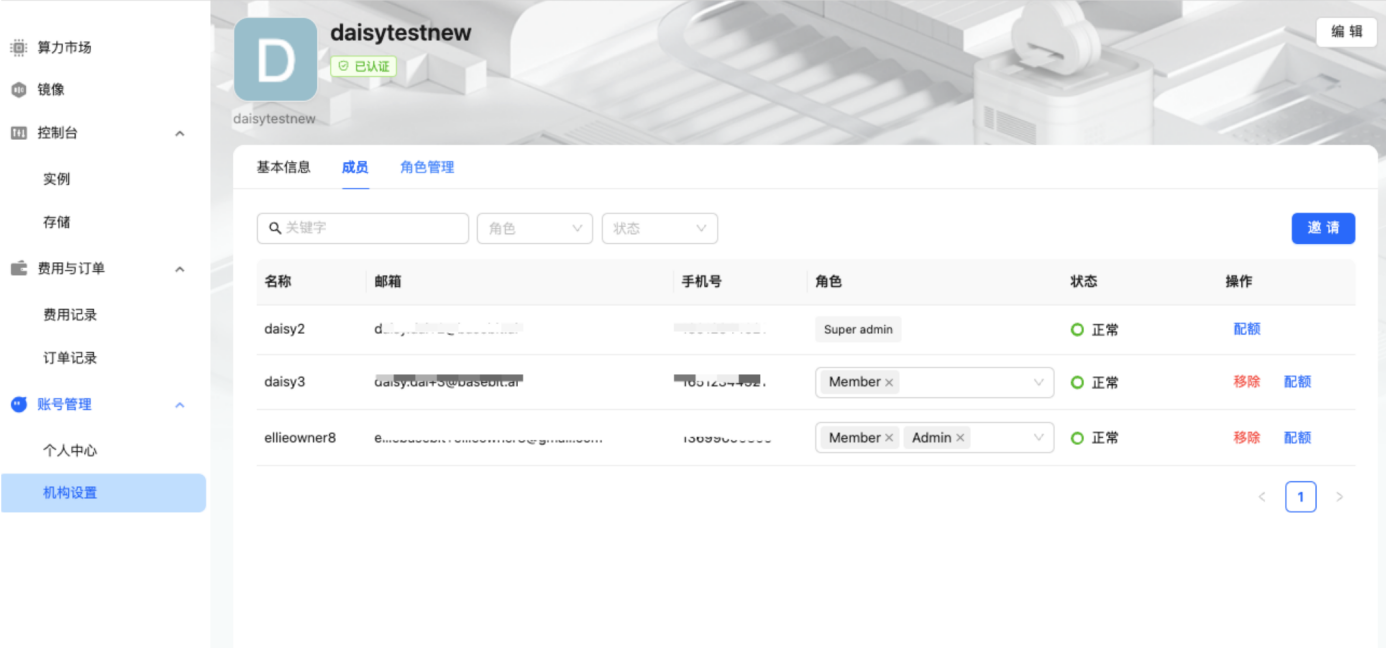The width and height of the screenshot is (1386, 648).
Task: Switch to the 角色管理 tab
Action: coord(427,167)
